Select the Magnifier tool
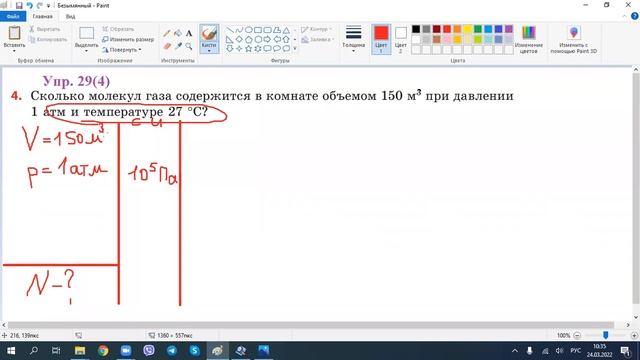 pos(189,46)
